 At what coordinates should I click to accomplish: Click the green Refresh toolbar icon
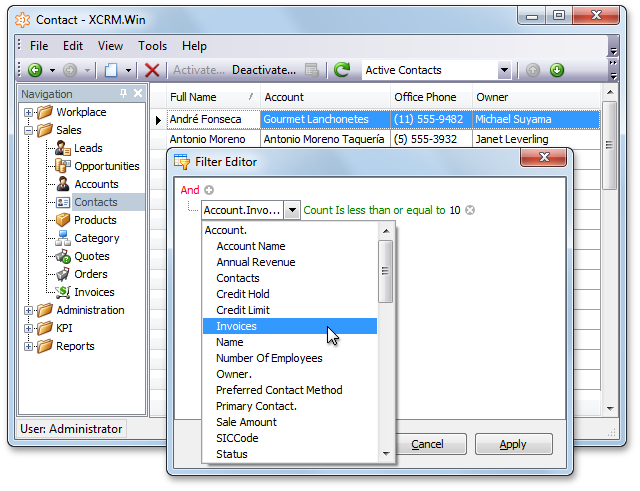pos(342,70)
